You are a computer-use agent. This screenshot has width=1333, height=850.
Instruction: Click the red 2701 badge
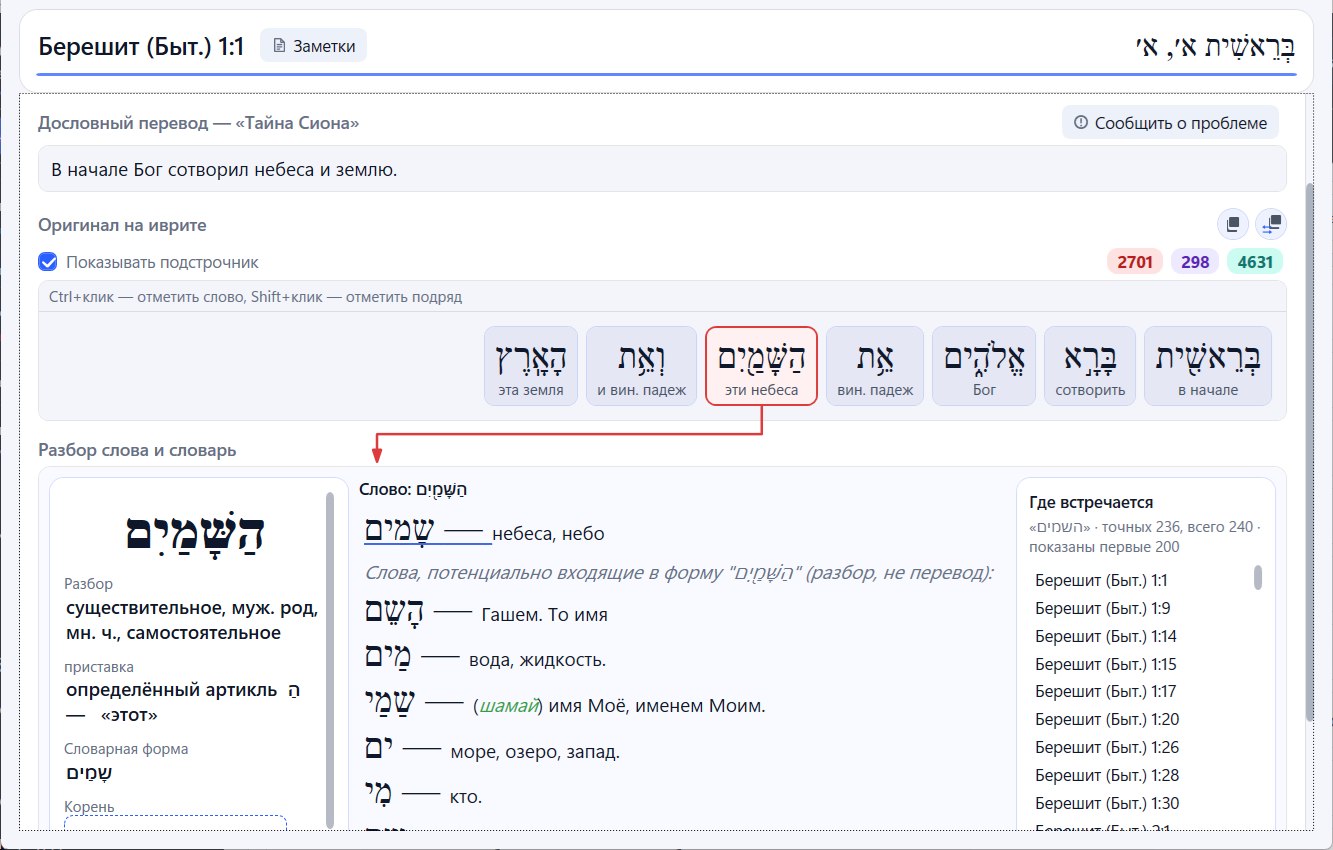pos(1135,262)
